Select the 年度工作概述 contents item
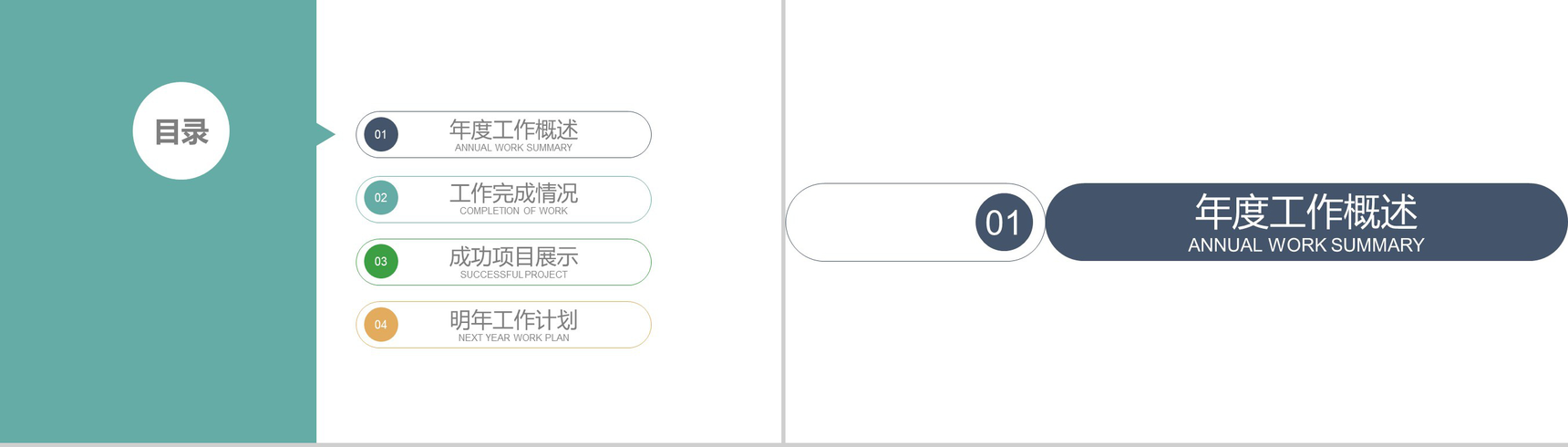Viewport: 1568px width, 447px height. 503,135
